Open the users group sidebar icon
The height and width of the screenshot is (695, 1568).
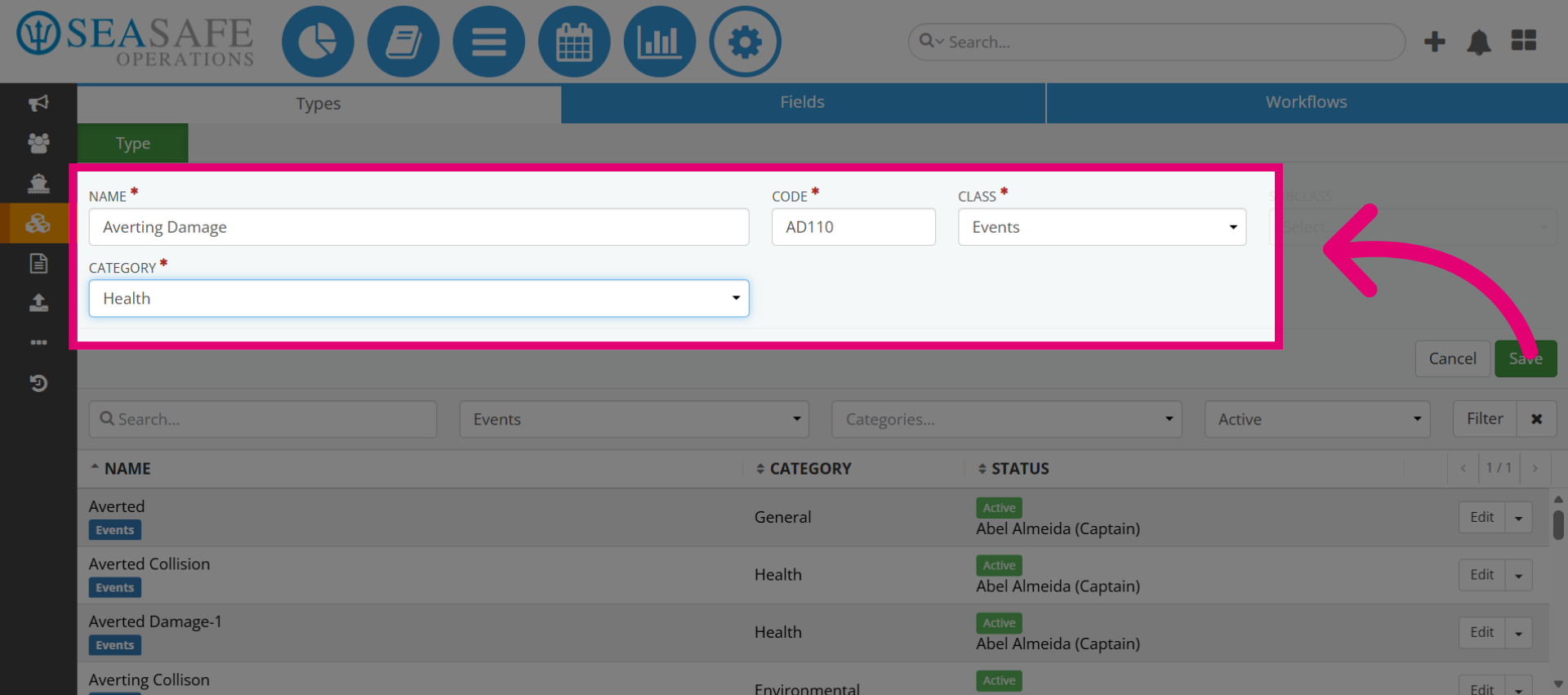pyautogui.click(x=38, y=143)
